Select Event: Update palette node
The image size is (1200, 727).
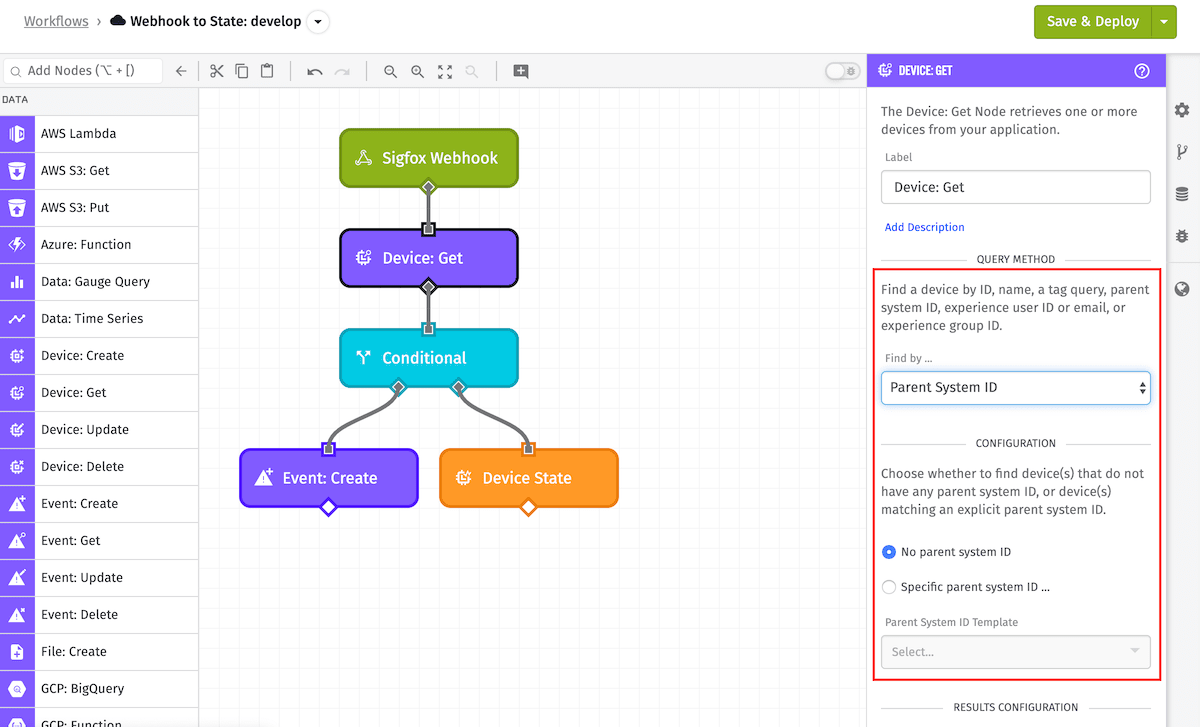pos(99,578)
